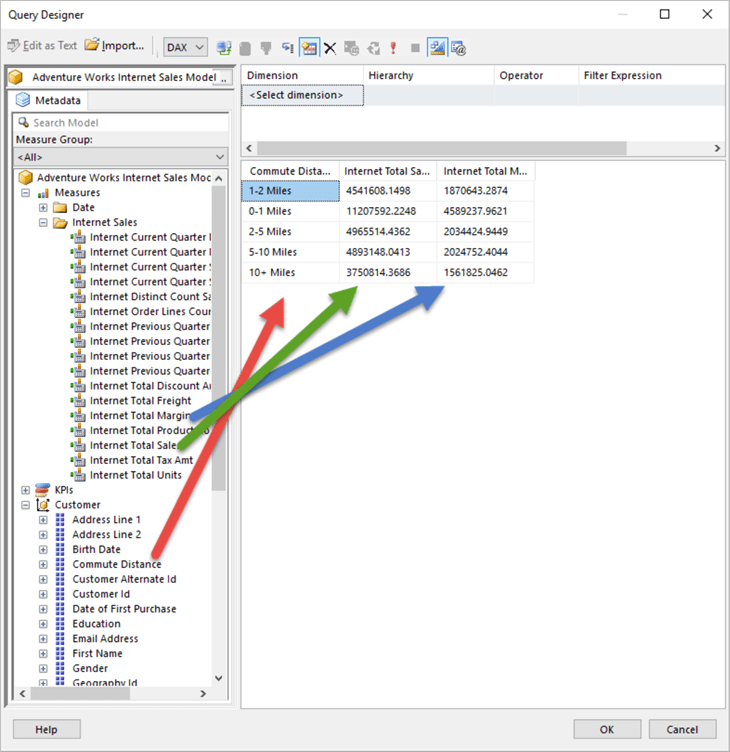Image resolution: width=730 pixels, height=752 pixels.
Task: Select Internet Total Sales measure in tree
Action: pyautogui.click(x=133, y=445)
